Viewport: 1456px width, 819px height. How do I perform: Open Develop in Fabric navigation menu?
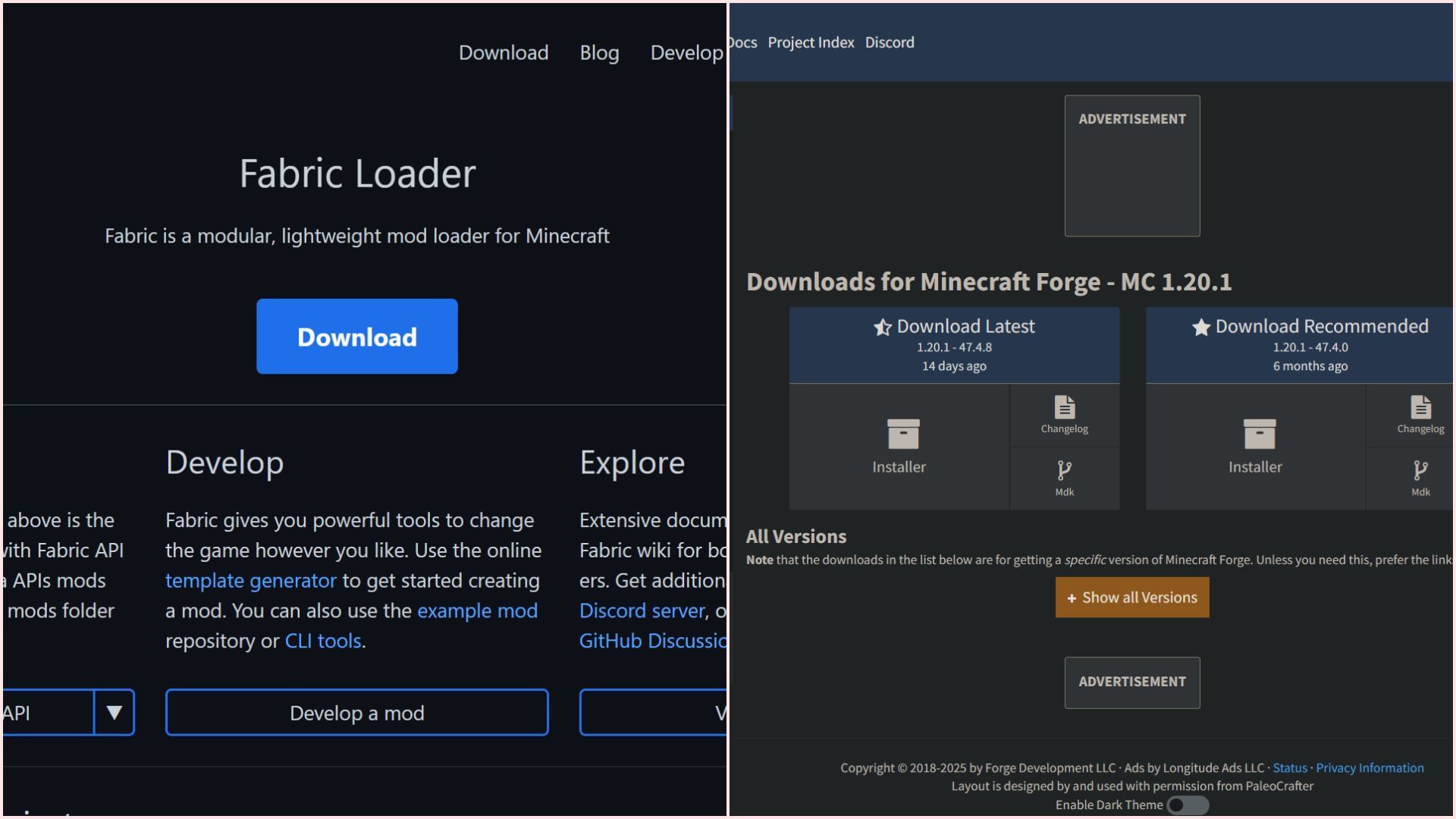click(687, 53)
